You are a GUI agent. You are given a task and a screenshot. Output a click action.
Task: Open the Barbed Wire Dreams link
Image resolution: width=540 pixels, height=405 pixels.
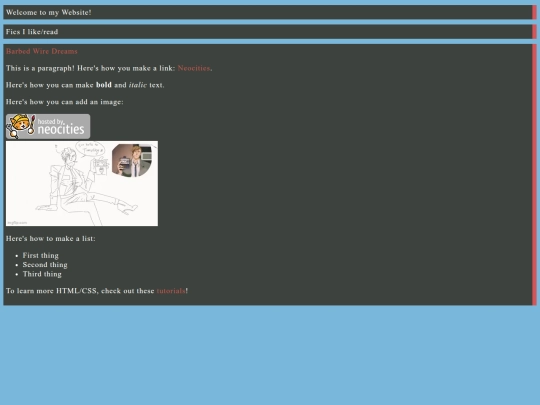click(x=42, y=51)
